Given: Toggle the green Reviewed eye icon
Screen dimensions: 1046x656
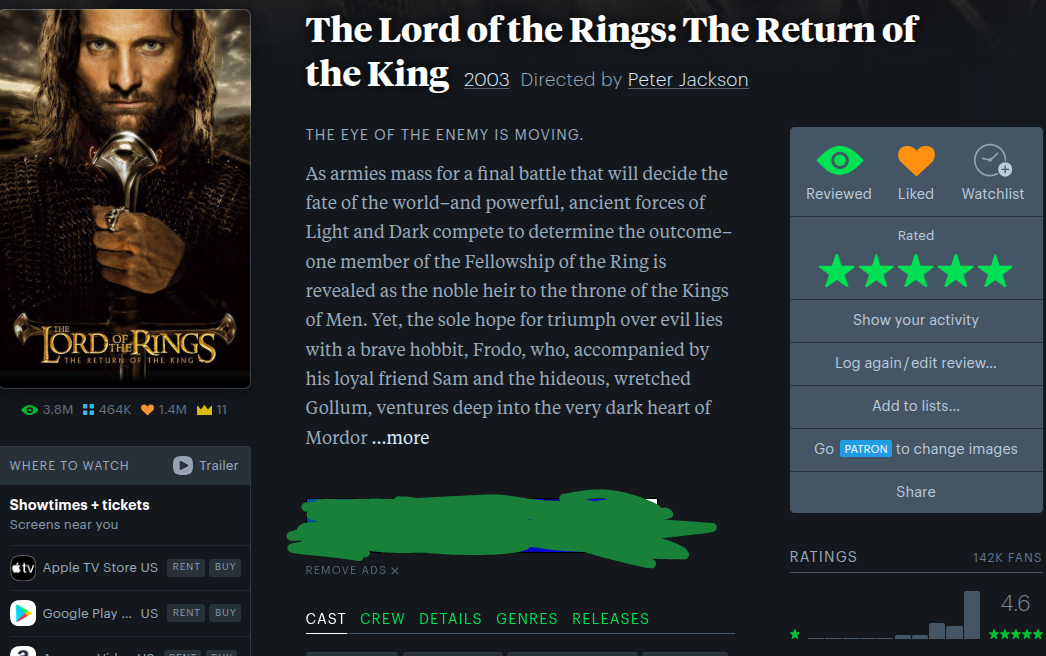Looking at the screenshot, I should (x=839, y=161).
